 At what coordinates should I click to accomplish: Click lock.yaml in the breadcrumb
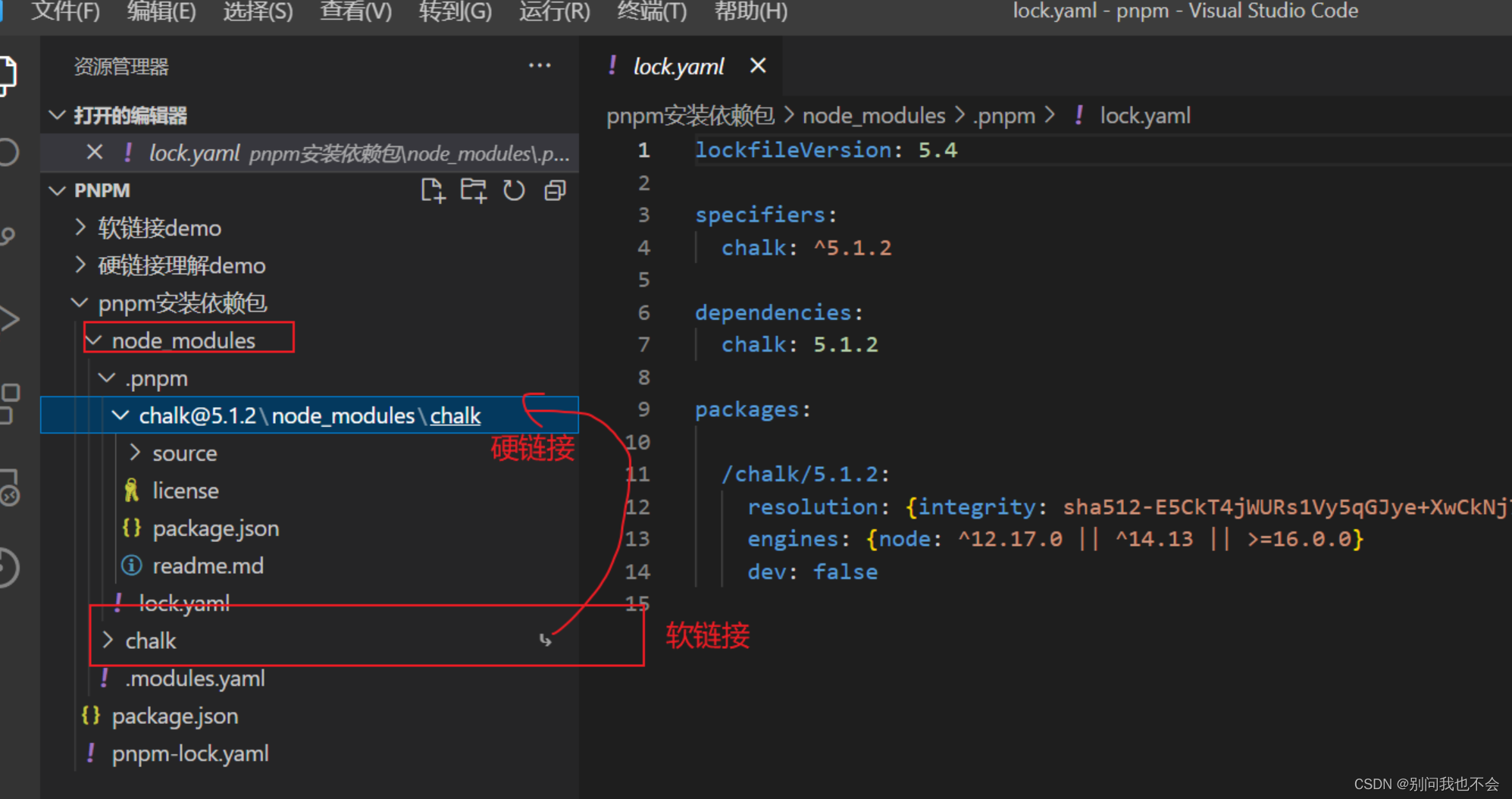(1145, 115)
